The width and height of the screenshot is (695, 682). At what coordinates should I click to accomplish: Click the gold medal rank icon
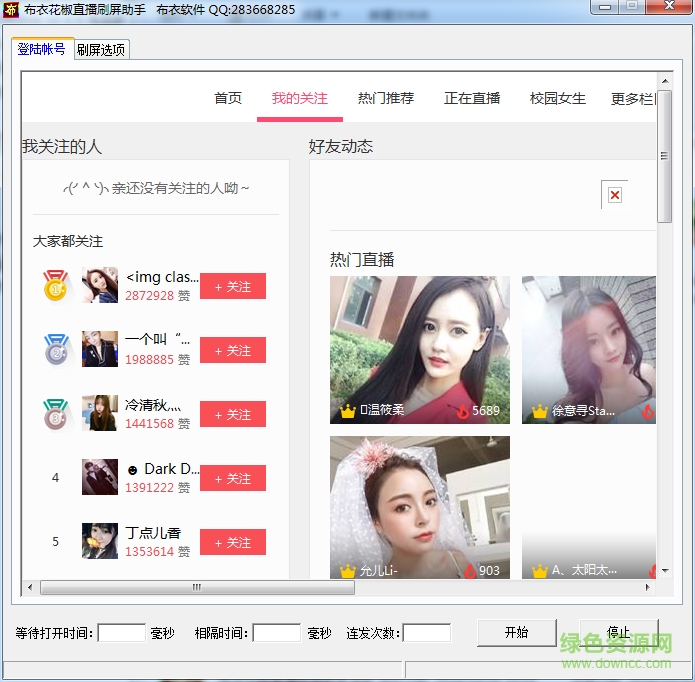pyautogui.click(x=56, y=286)
